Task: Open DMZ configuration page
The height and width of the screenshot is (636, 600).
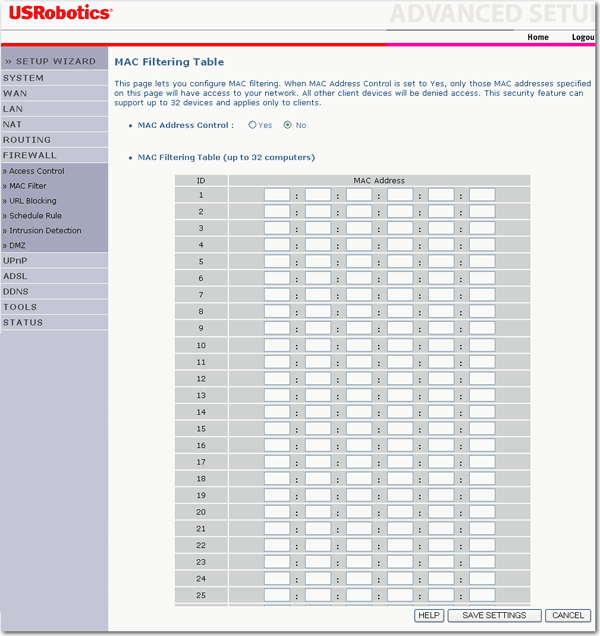Action: pyautogui.click(x=17, y=245)
